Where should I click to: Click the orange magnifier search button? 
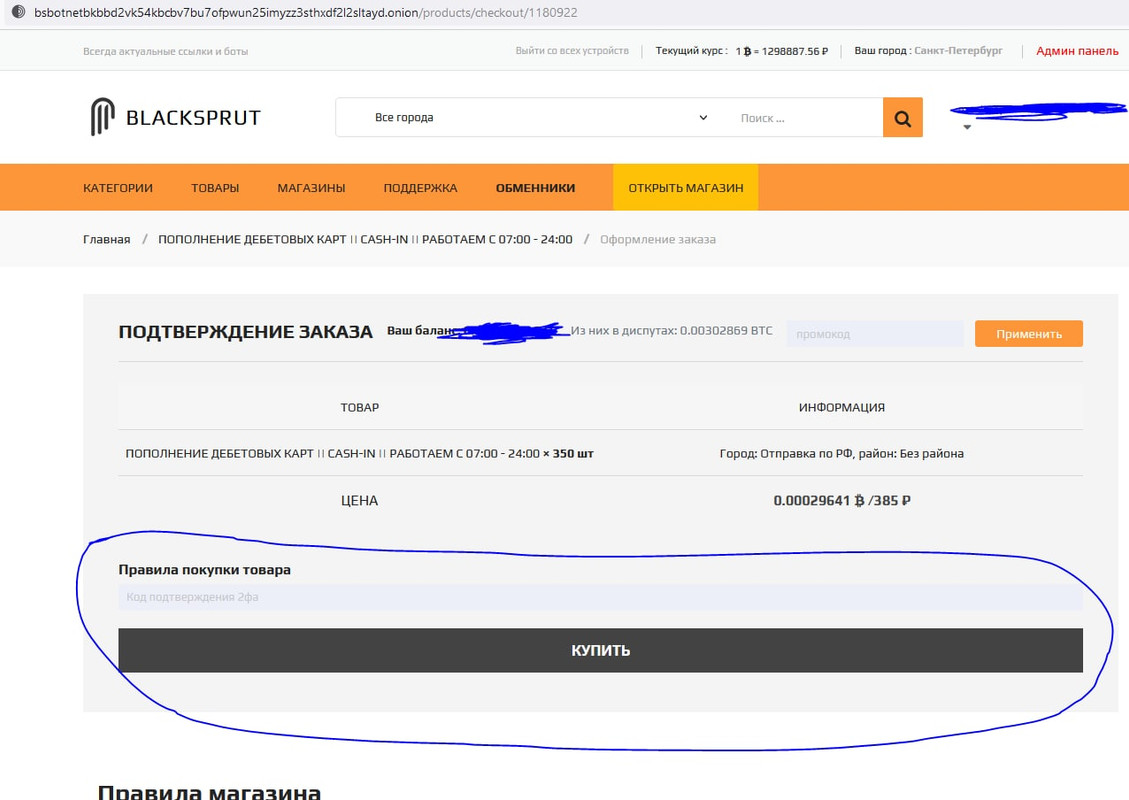(902, 117)
